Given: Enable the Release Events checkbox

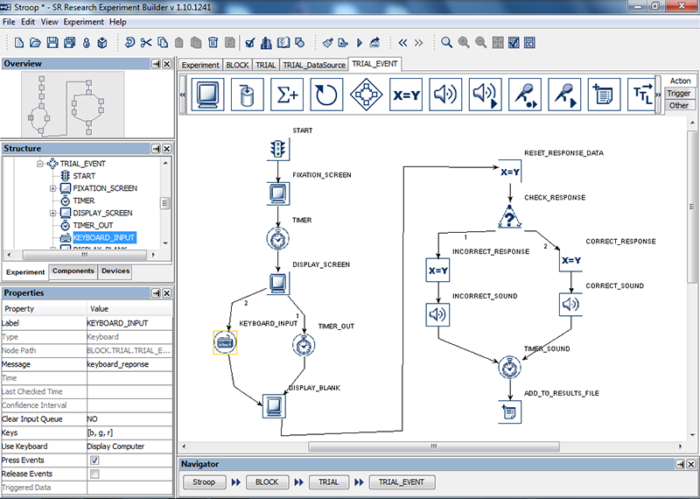Looking at the screenshot, I should [94, 474].
